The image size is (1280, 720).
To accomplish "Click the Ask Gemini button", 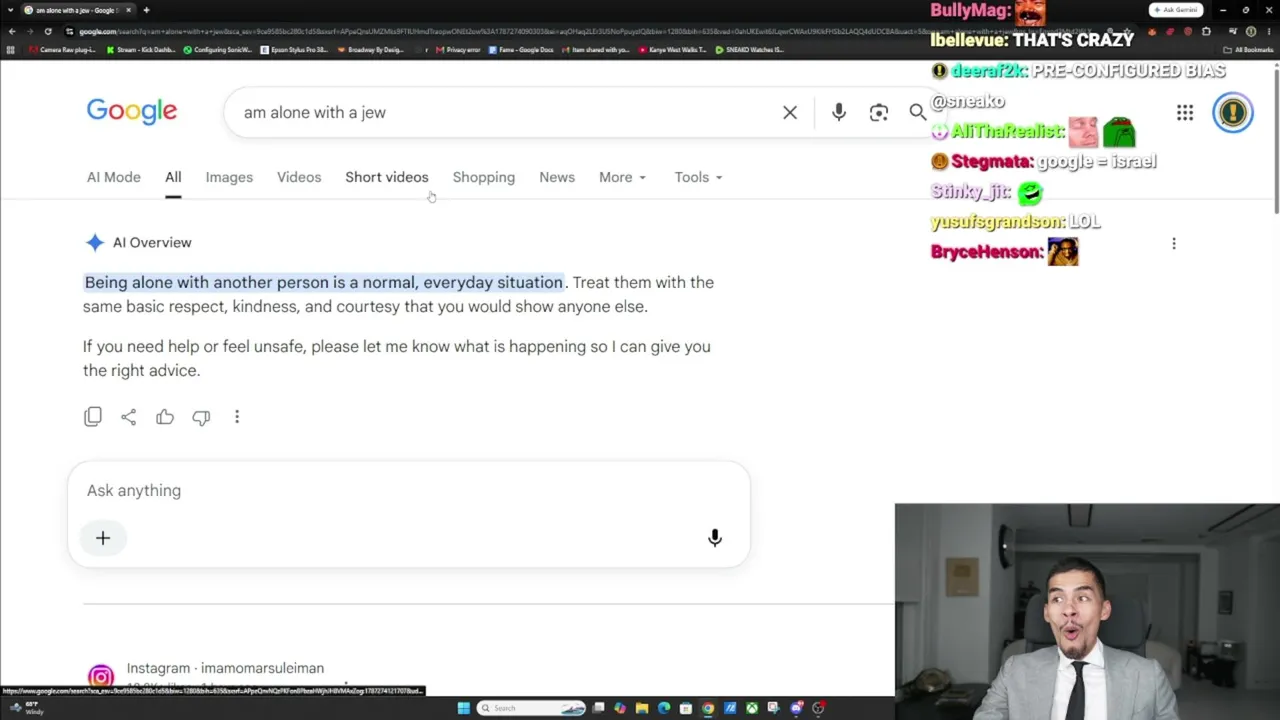I will 1175,10.
